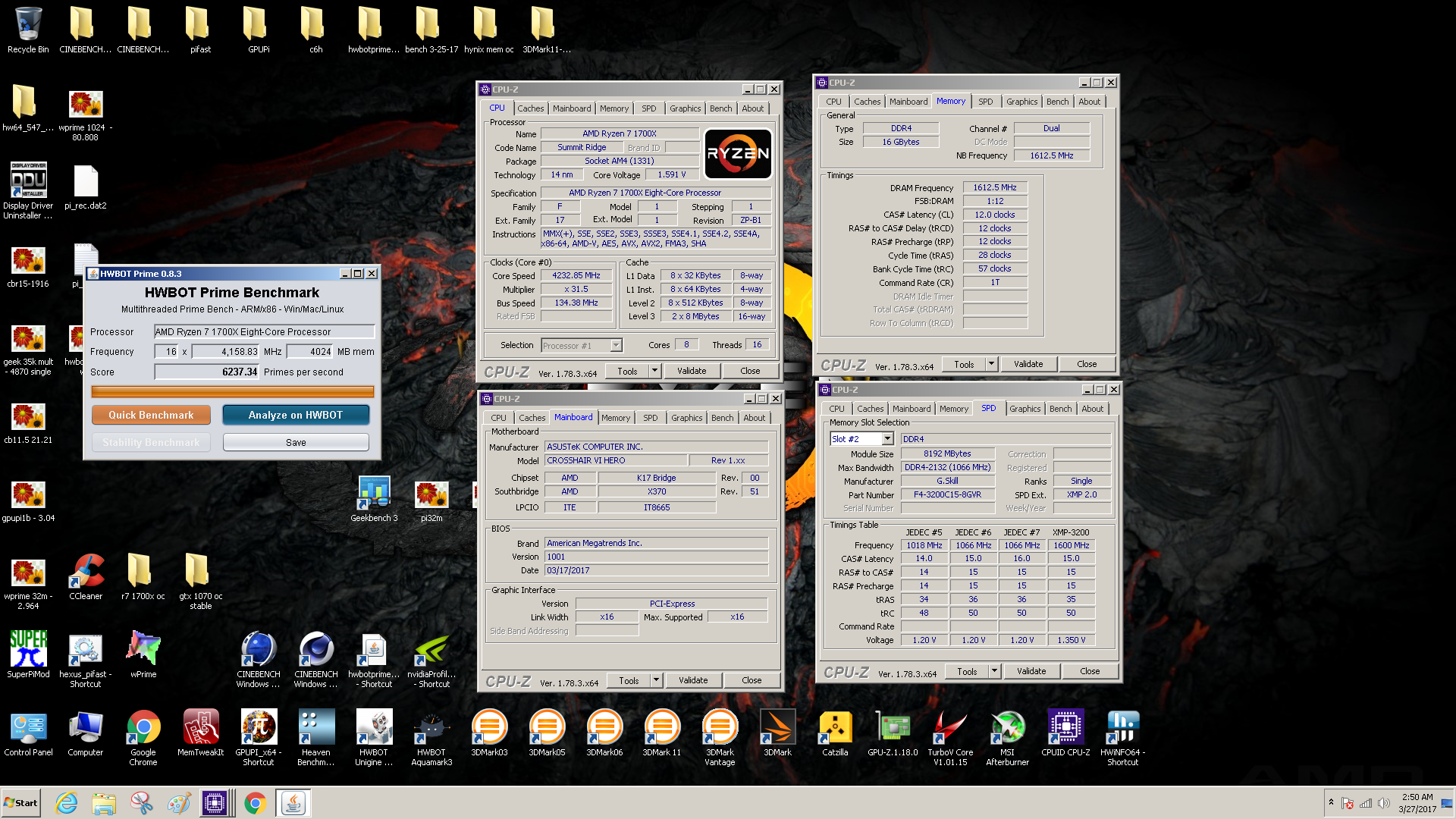Click the Save button in HWBOT Prime
This screenshot has width=1456, height=819.
pos(296,442)
